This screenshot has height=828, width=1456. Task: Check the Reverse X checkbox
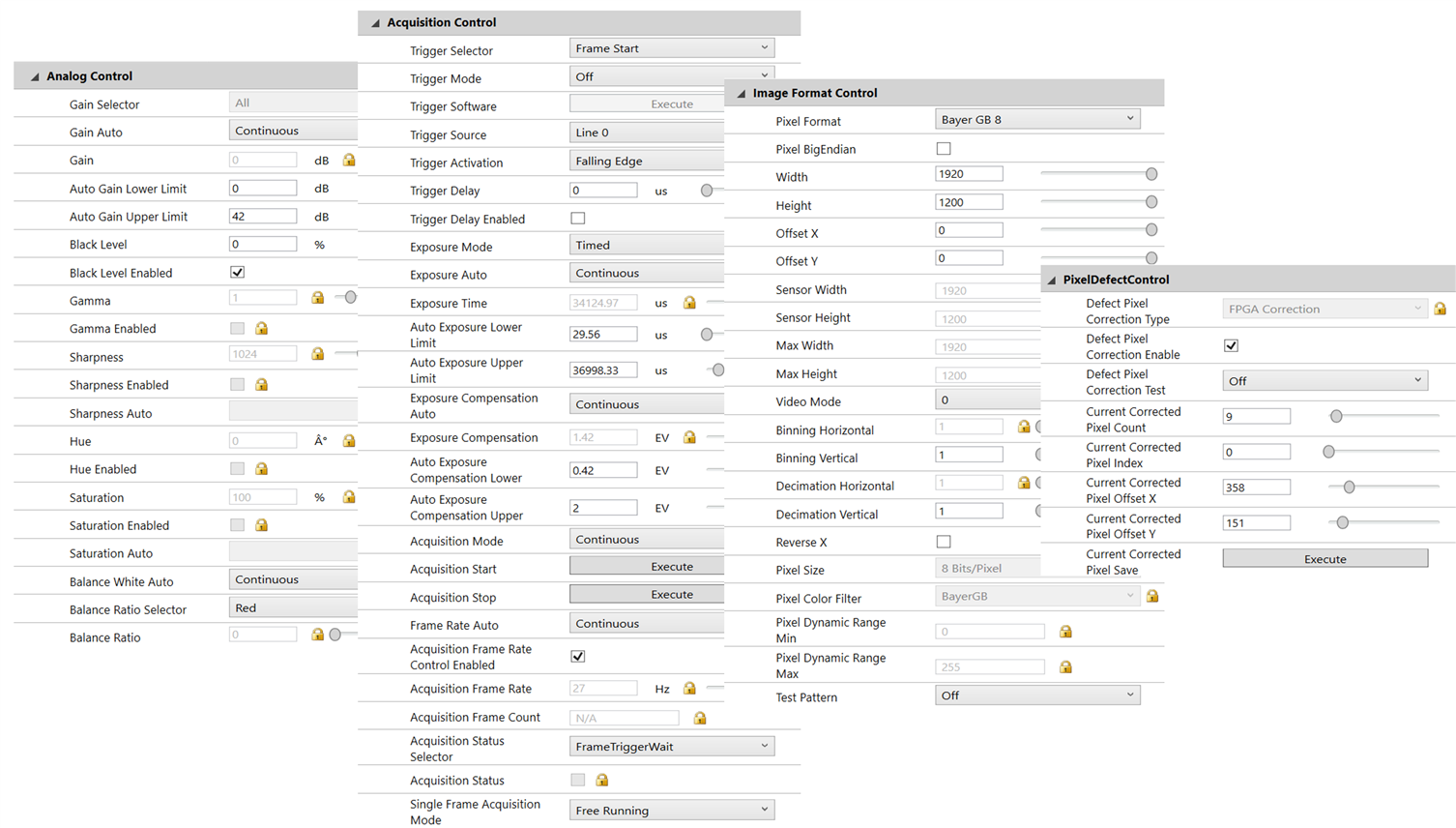click(x=944, y=542)
